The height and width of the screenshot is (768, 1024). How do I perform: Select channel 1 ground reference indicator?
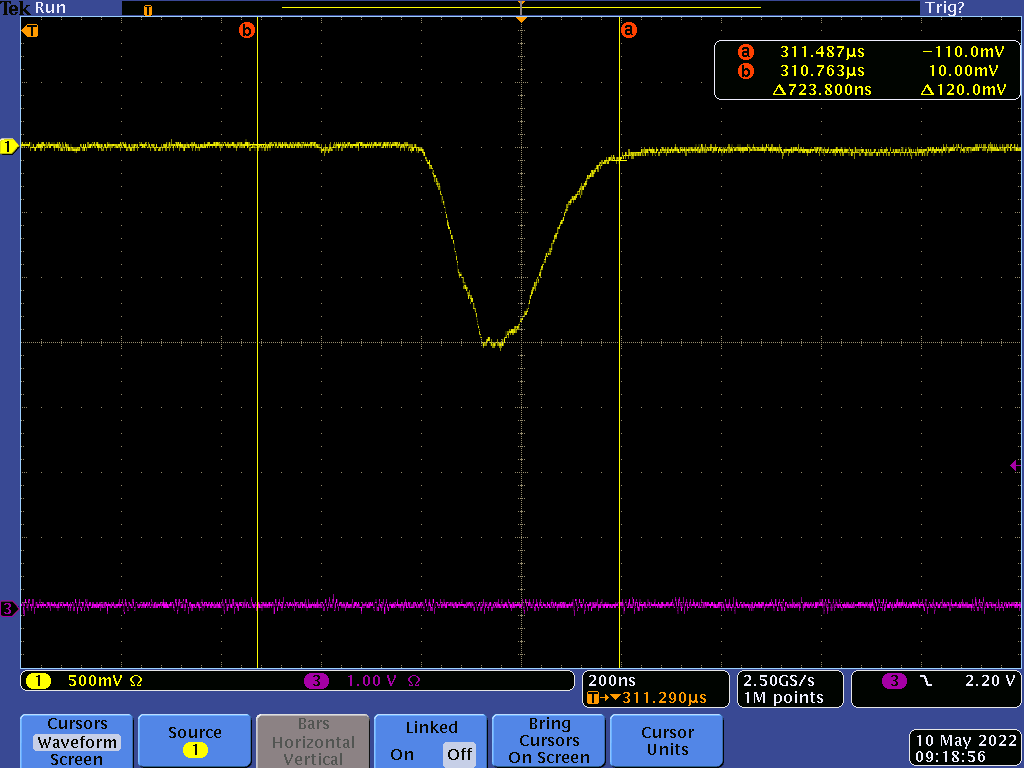coord(9,147)
